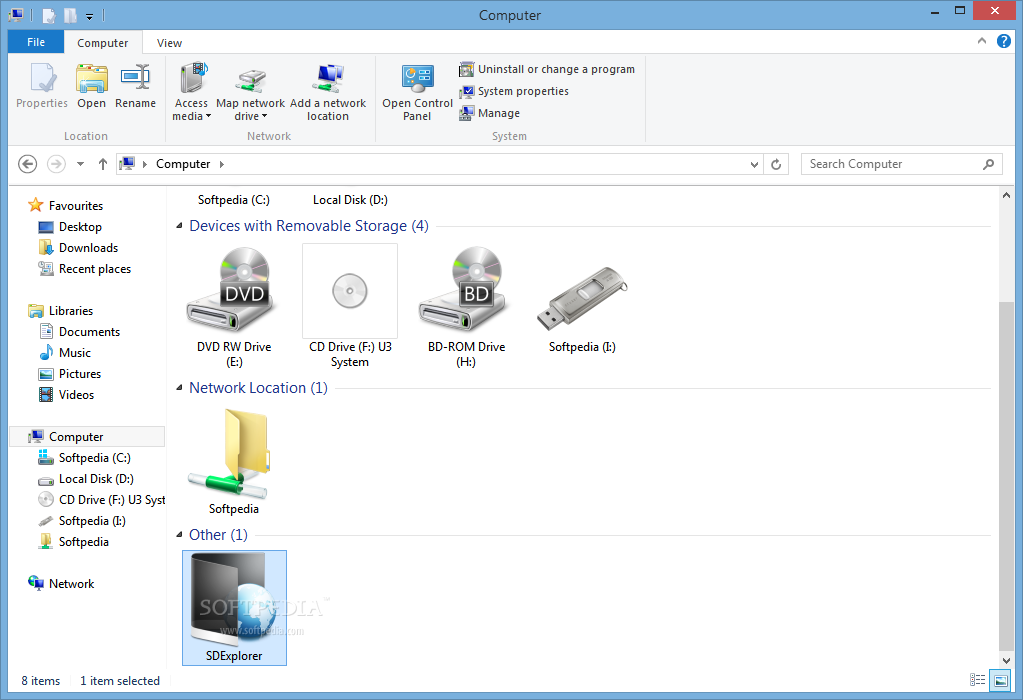Screen dimensions: 1023x700
Task: Select Computer in the navigation pane
Action: pos(87,436)
